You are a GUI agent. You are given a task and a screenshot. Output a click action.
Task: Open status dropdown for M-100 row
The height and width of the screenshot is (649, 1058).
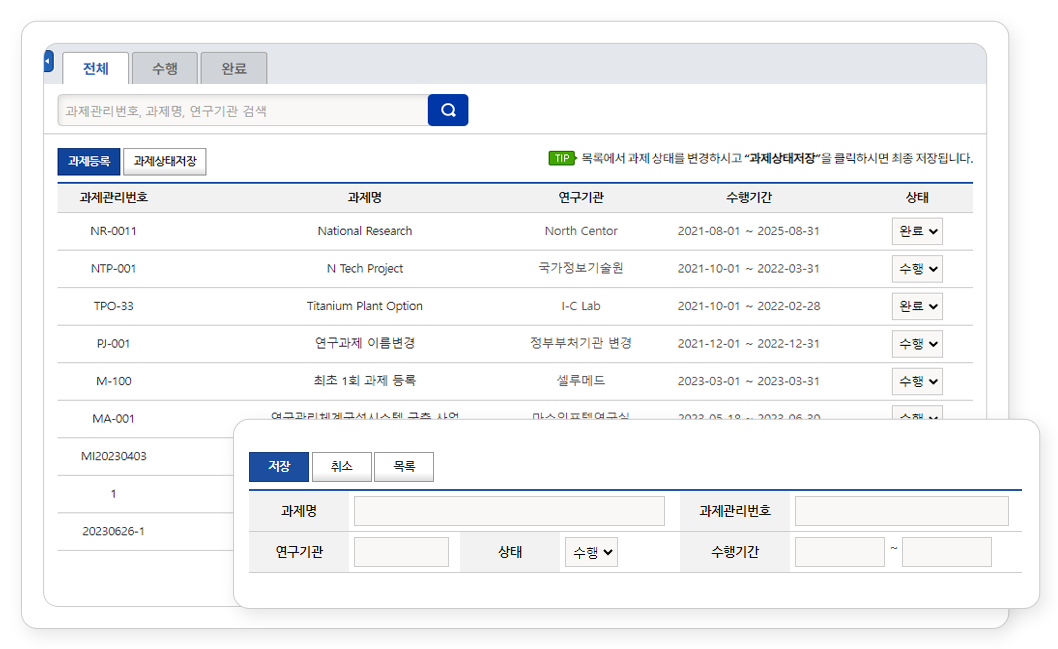pos(917,381)
